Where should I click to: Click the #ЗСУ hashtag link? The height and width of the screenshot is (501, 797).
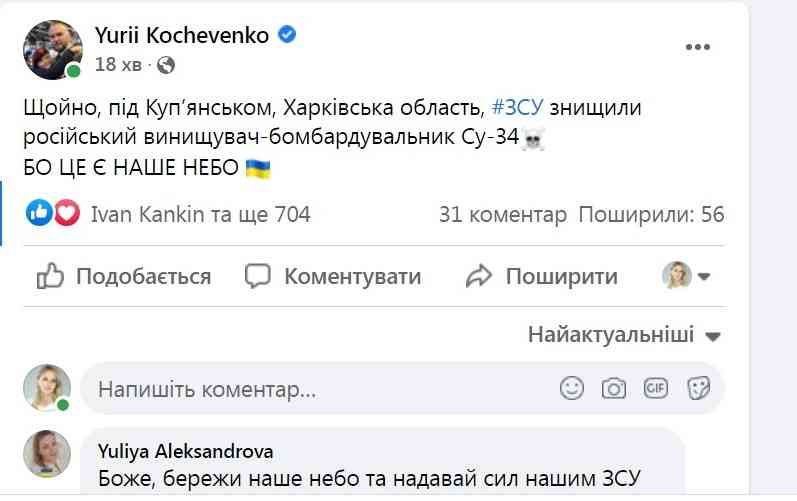tap(518, 109)
